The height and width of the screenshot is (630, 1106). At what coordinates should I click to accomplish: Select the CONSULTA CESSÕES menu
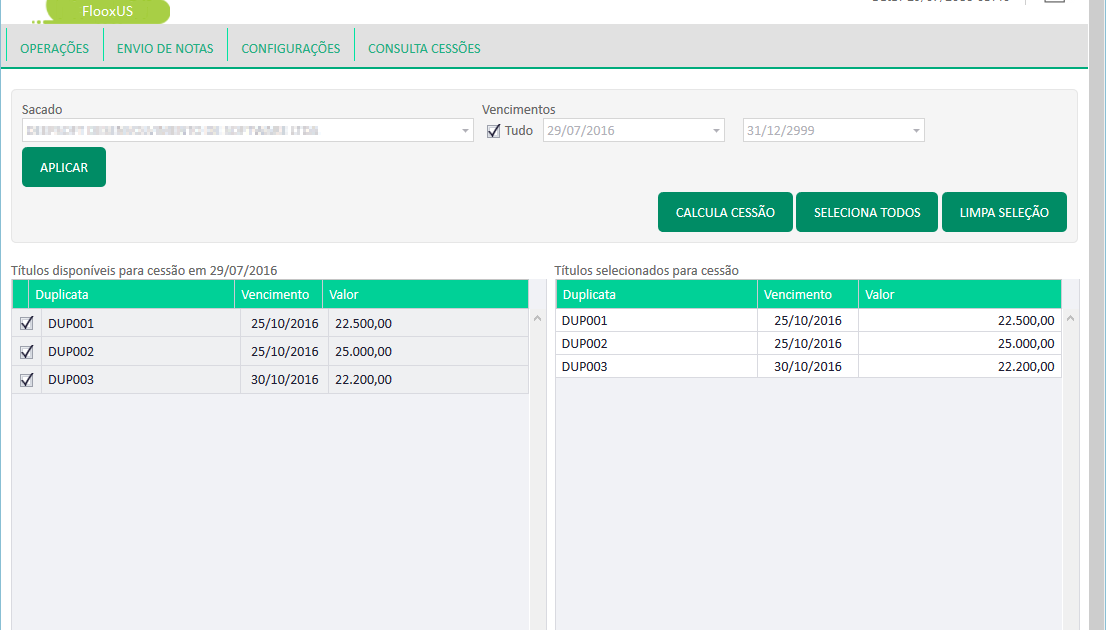click(424, 48)
